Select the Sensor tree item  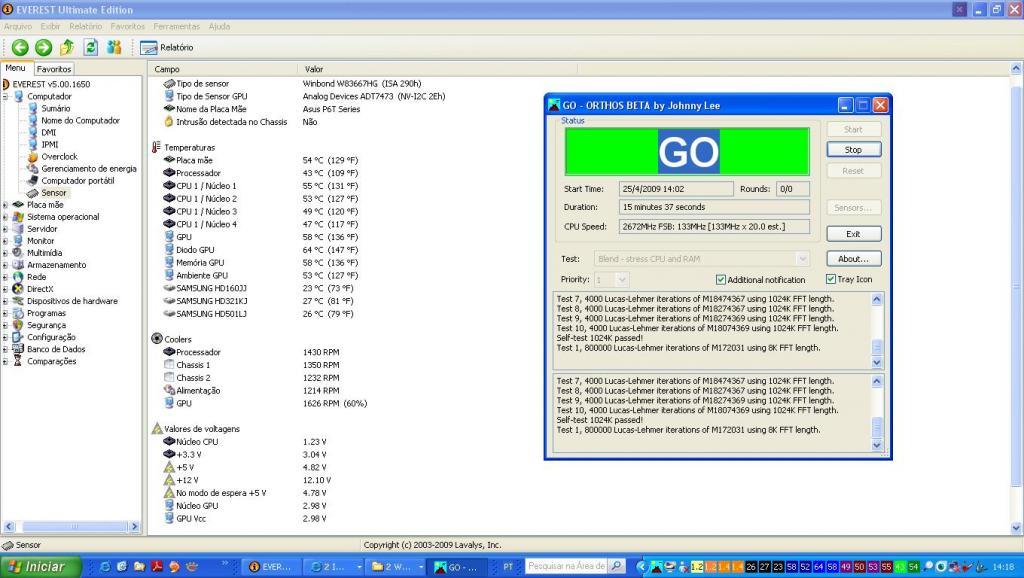pyautogui.click(x=54, y=193)
